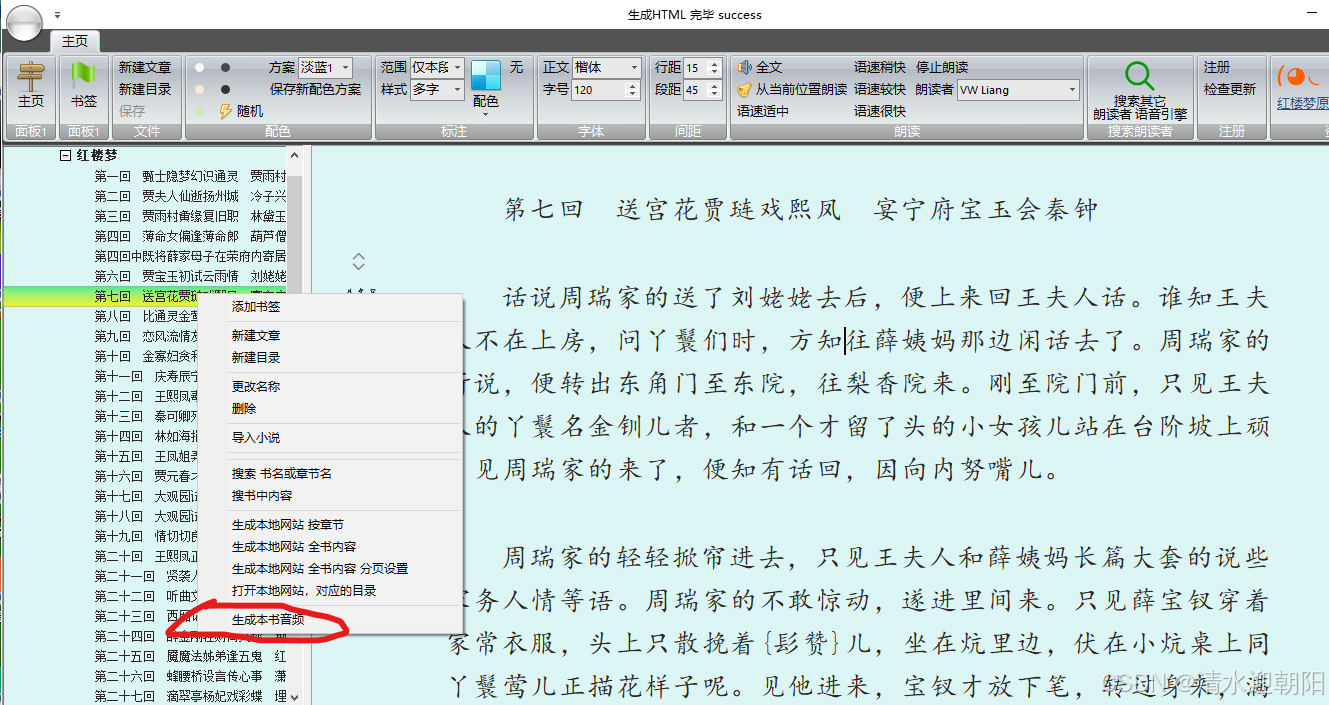Select the white color scheme dot
Screen dimensions: 1329x705
pyautogui.click(x=200, y=67)
